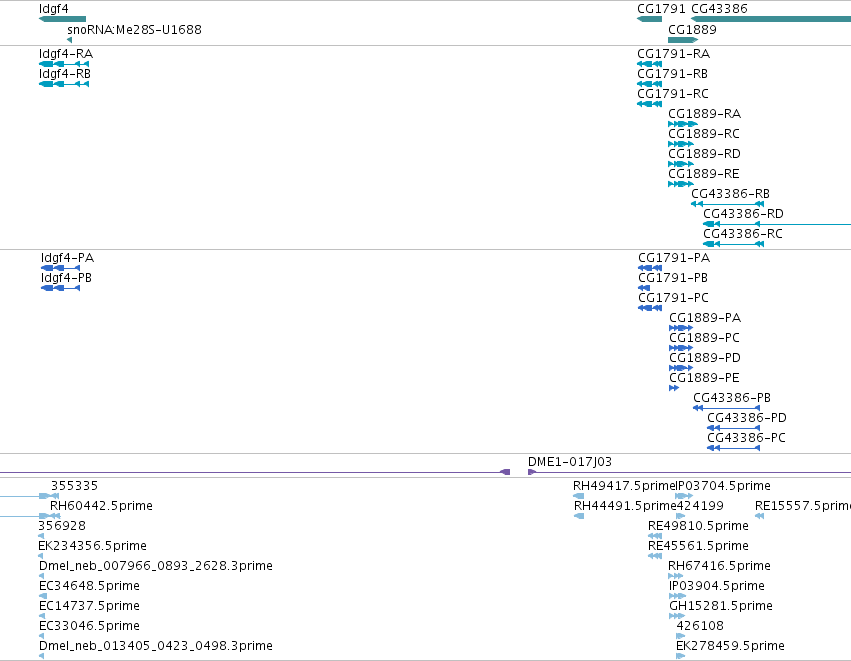Click the Idgf4 gene span bar
851x661 pixels.
click(62, 20)
